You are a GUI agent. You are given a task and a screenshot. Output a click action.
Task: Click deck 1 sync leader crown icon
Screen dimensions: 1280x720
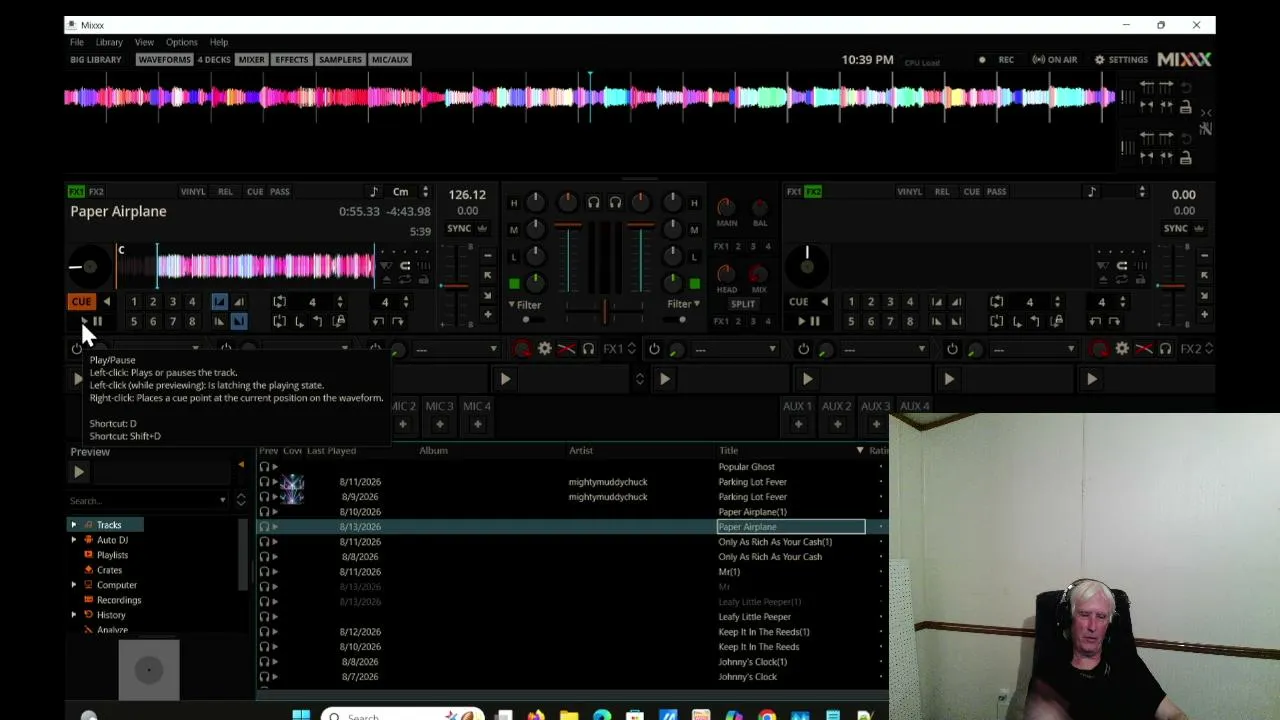click(483, 228)
